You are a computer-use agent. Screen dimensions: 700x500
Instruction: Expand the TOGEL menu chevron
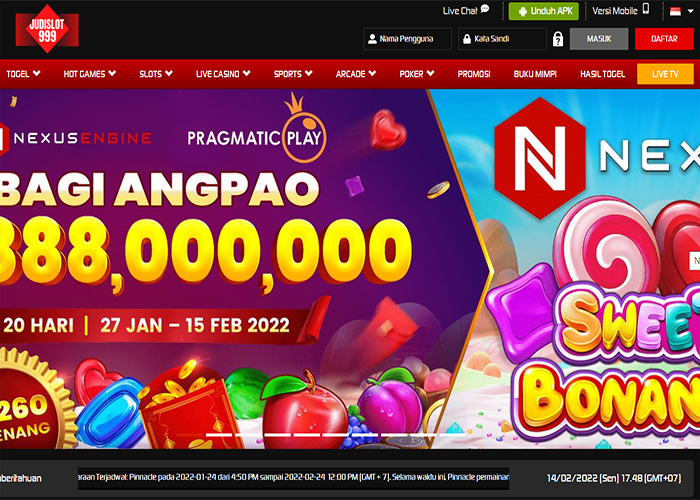click(x=36, y=74)
